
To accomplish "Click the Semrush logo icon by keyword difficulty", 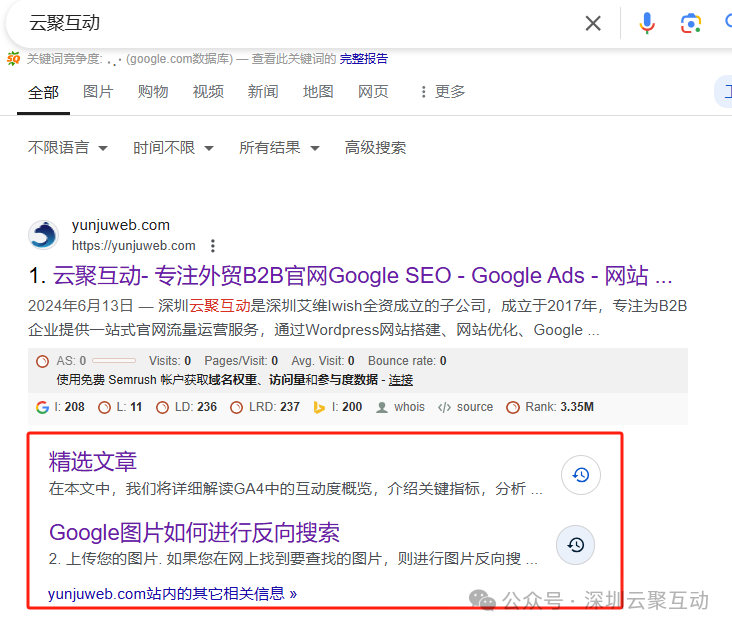I will point(13,59).
